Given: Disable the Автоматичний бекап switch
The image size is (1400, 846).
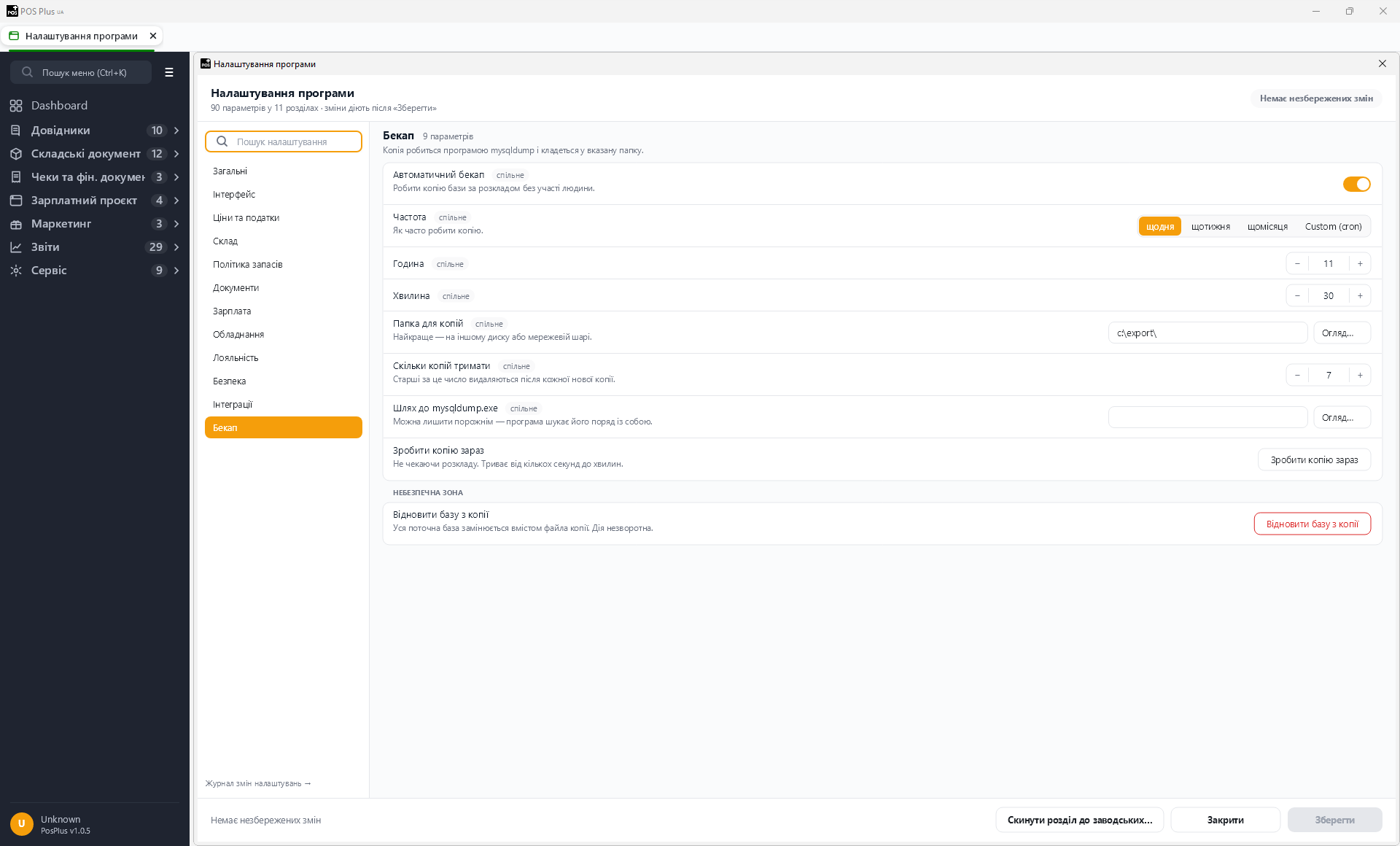Looking at the screenshot, I should (x=1356, y=184).
